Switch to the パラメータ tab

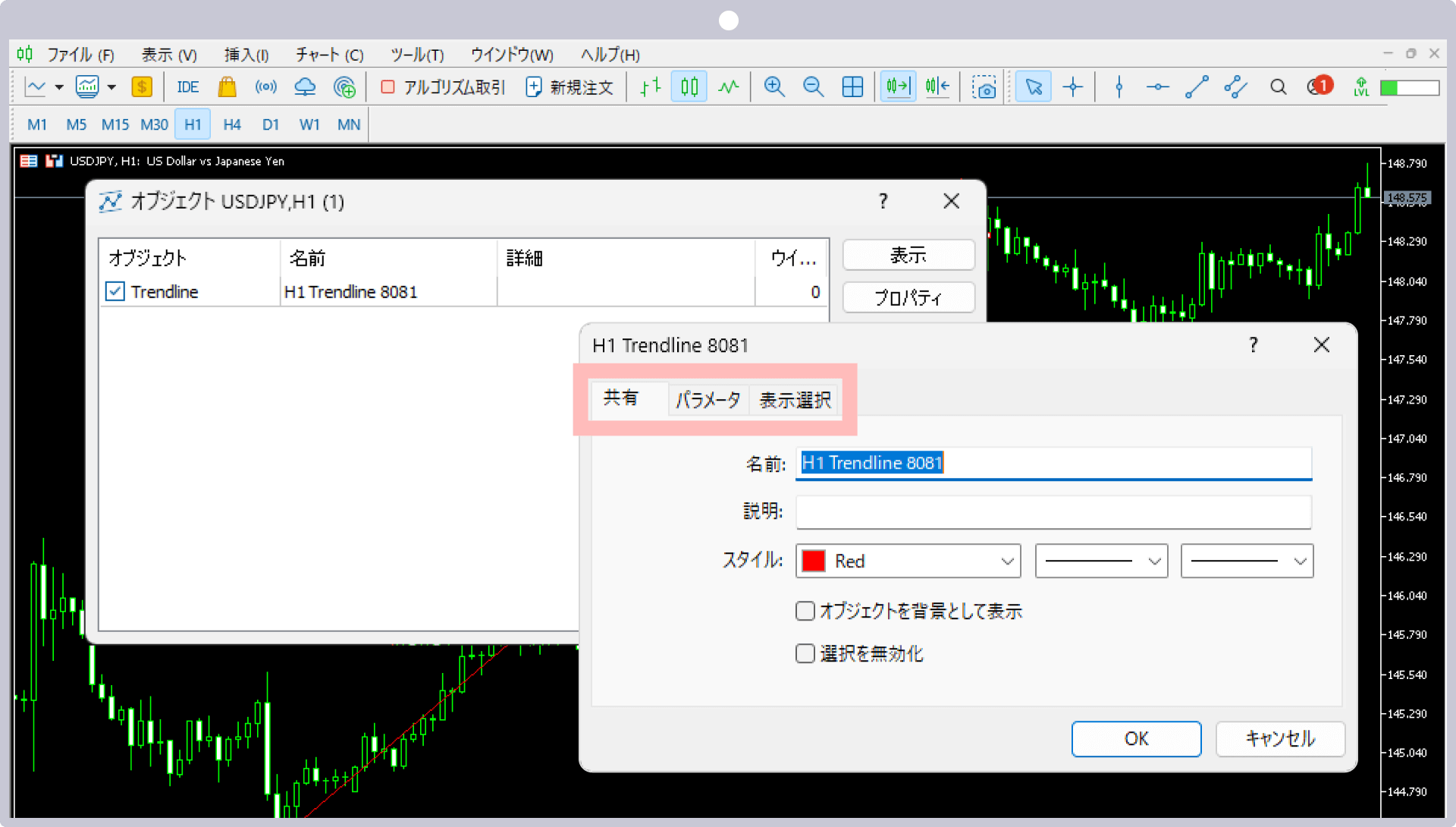point(708,399)
